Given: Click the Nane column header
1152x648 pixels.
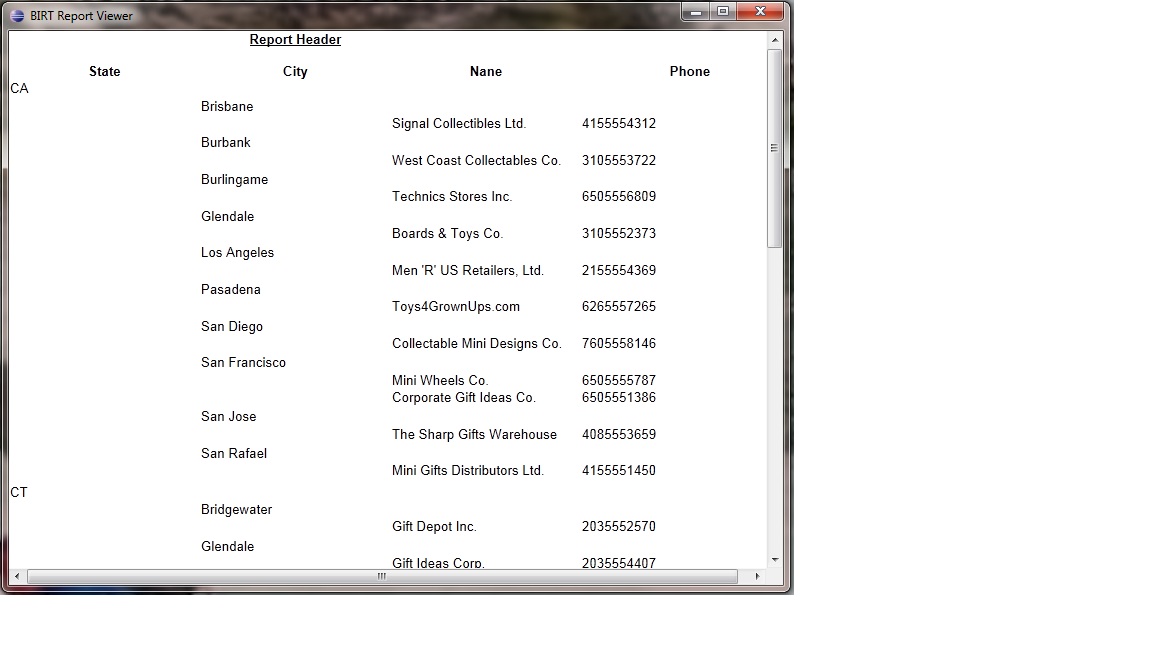Looking at the screenshot, I should pyautogui.click(x=486, y=71).
